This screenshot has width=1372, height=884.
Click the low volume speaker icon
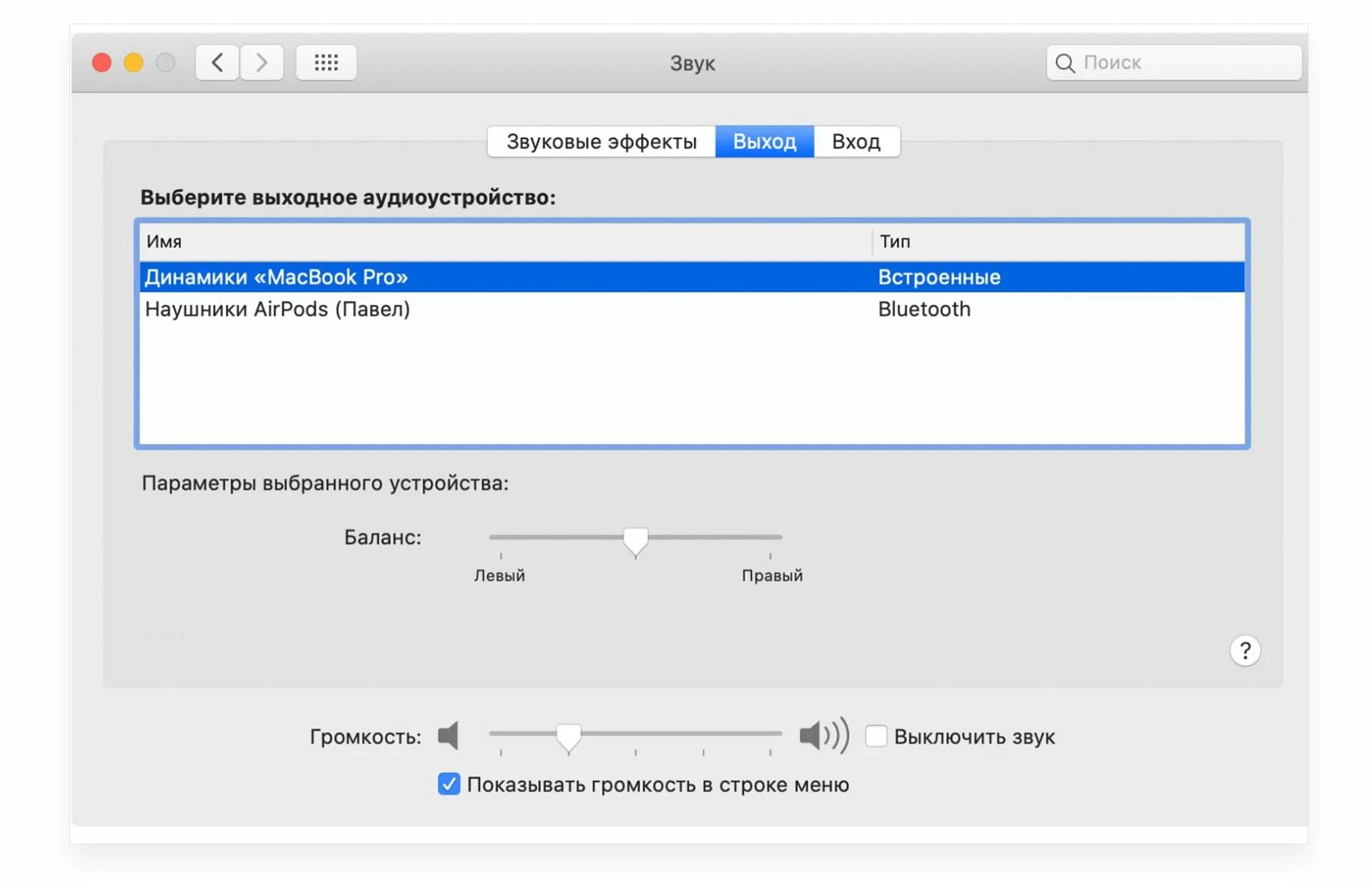click(x=448, y=735)
